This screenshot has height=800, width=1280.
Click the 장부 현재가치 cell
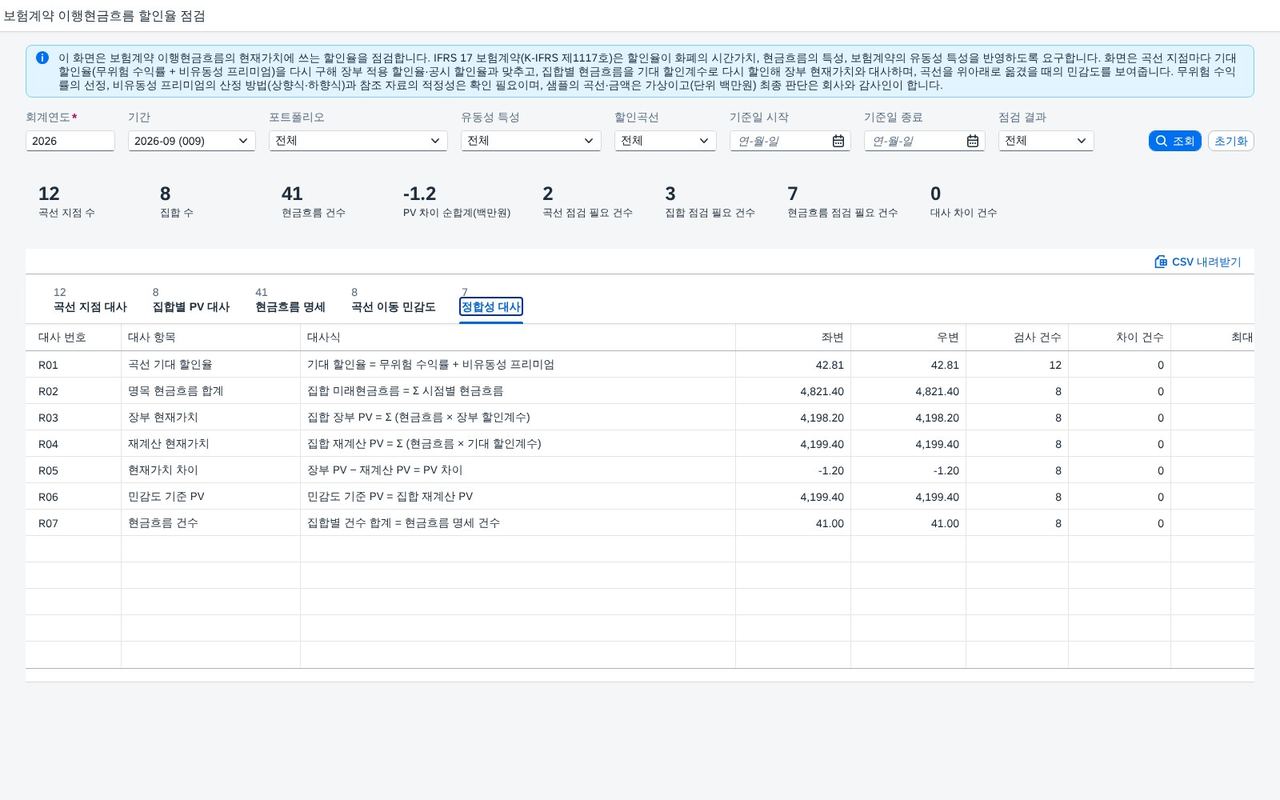211,417
